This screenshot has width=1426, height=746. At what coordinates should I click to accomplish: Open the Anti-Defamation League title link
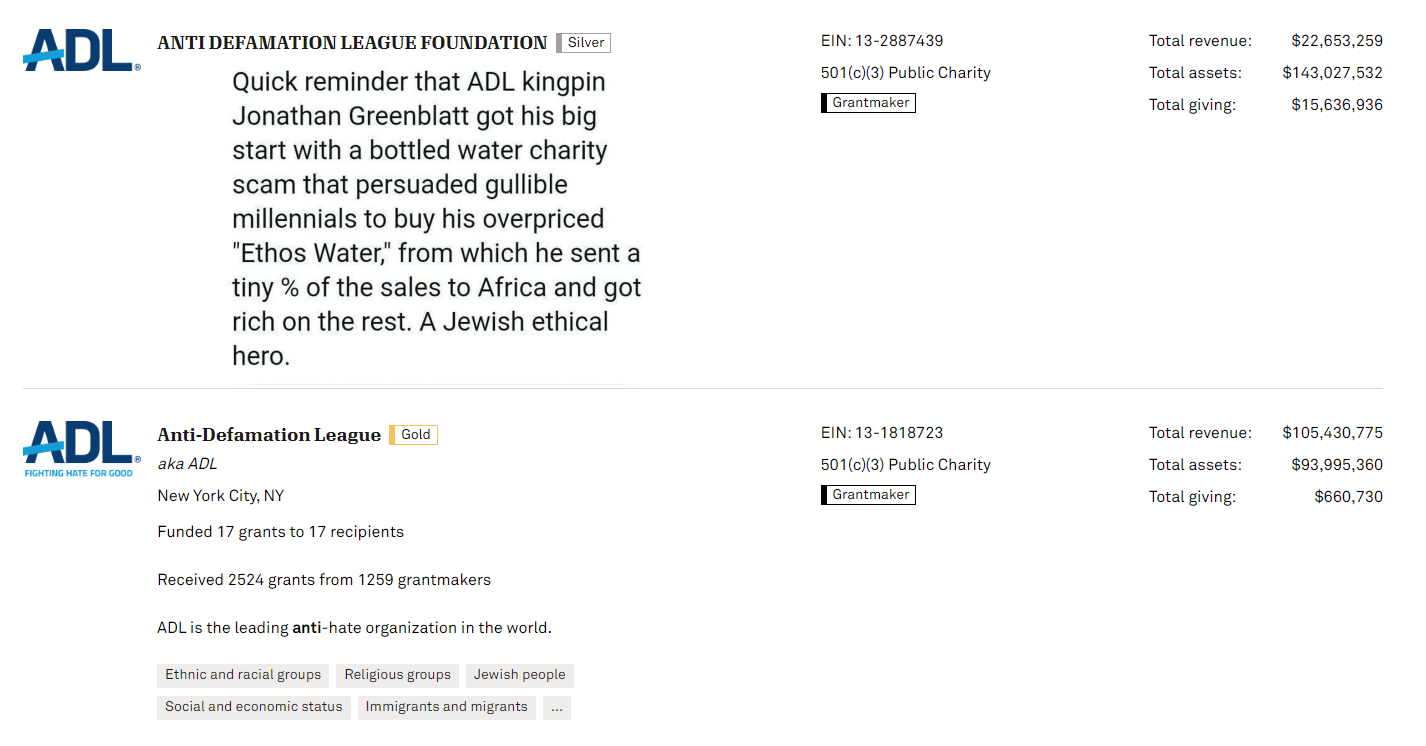269,435
